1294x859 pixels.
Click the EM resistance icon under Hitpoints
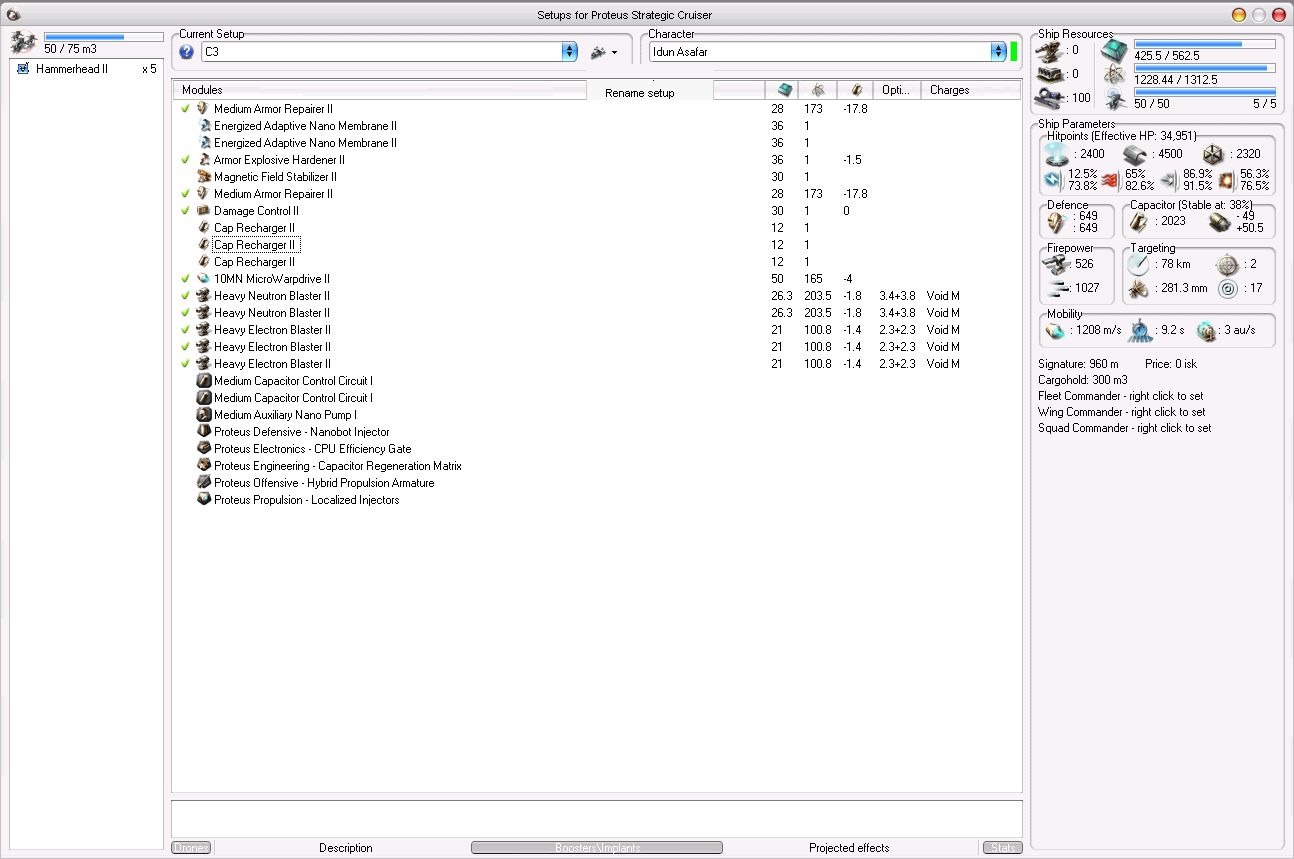[x=1053, y=180]
